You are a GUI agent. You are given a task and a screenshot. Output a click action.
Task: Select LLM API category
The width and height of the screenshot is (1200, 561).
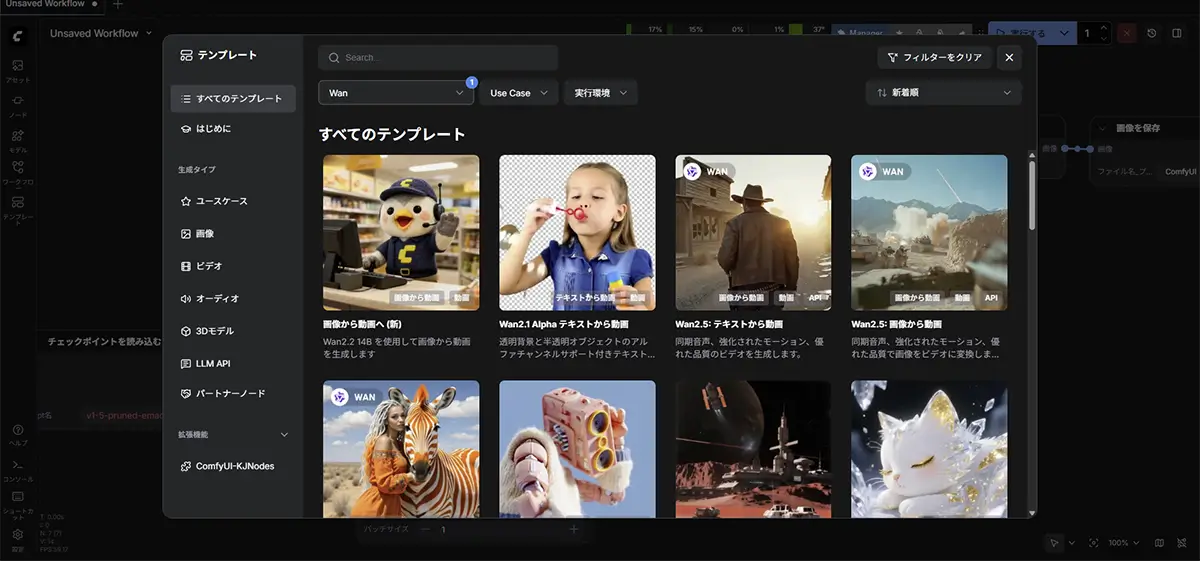point(233,363)
